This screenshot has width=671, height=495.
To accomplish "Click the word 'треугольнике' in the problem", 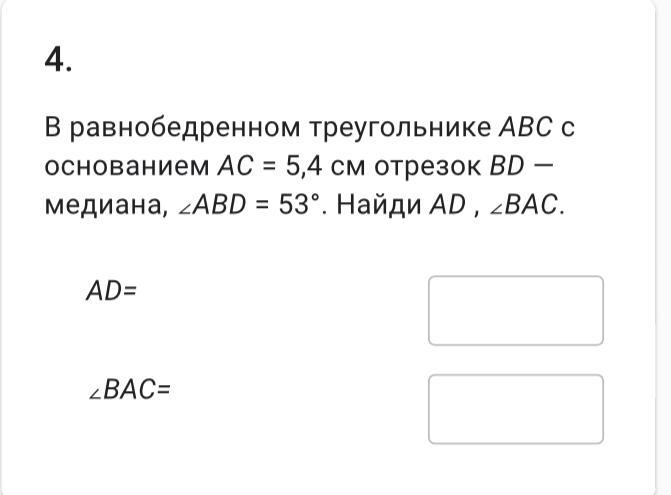I will pyautogui.click(x=400, y=128).
